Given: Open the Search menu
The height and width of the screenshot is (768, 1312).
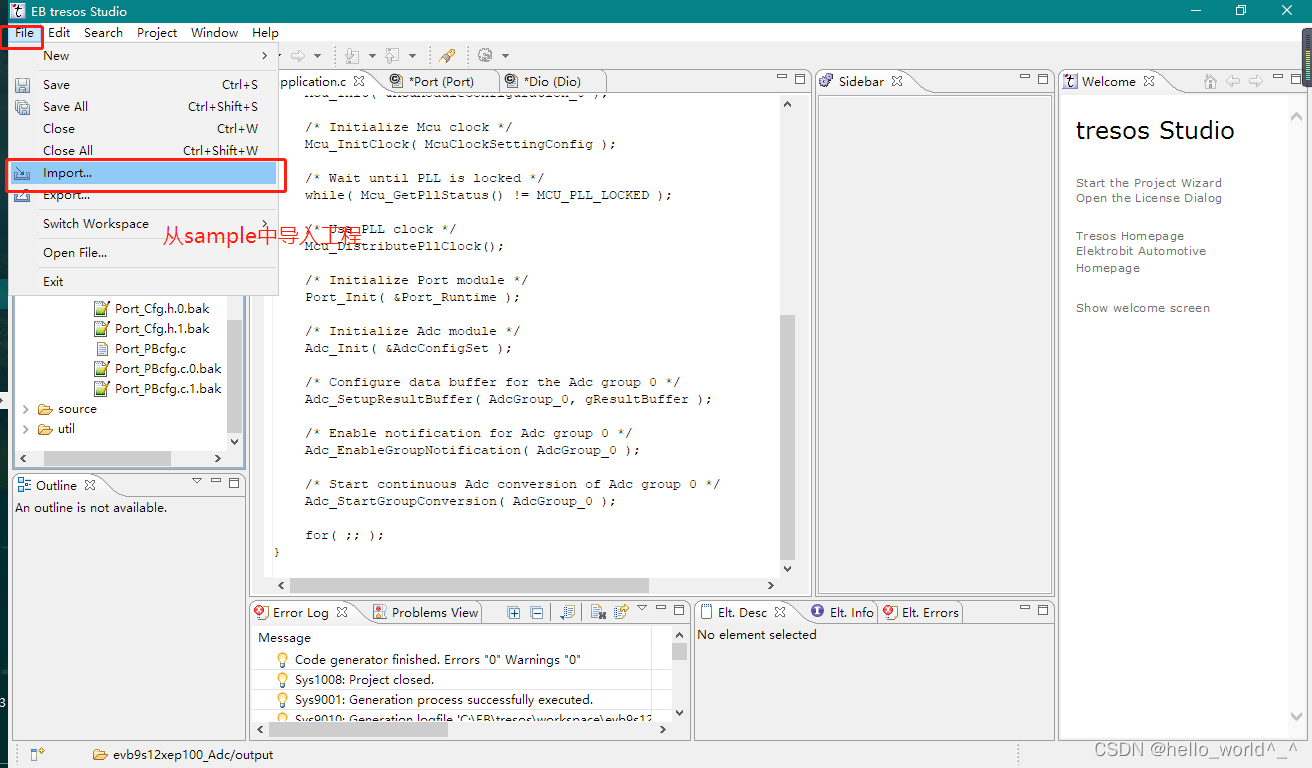Looking at the screenshot, I should coord(103,33).
